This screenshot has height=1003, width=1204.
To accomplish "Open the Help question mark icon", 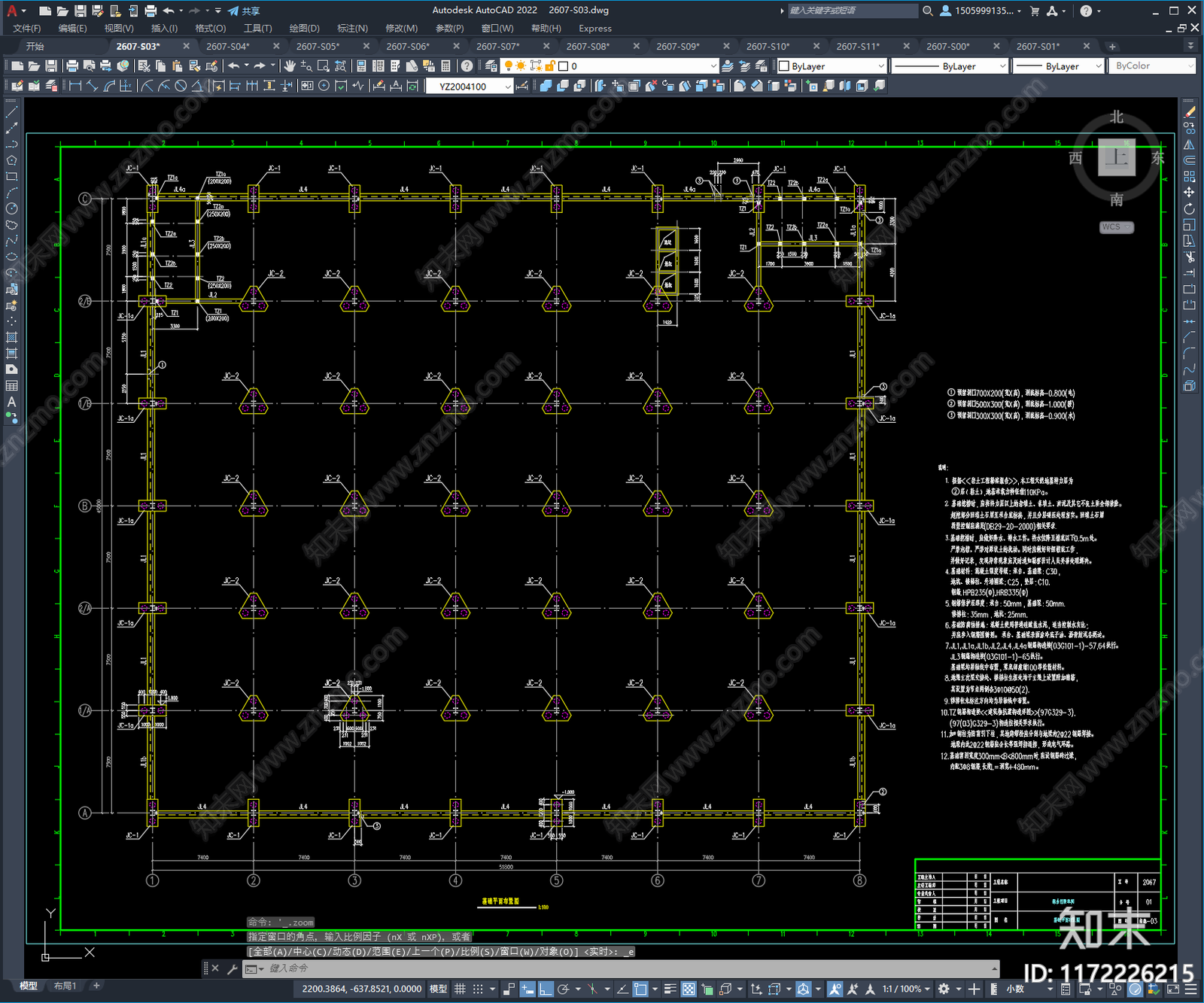I will coord(467,66).
